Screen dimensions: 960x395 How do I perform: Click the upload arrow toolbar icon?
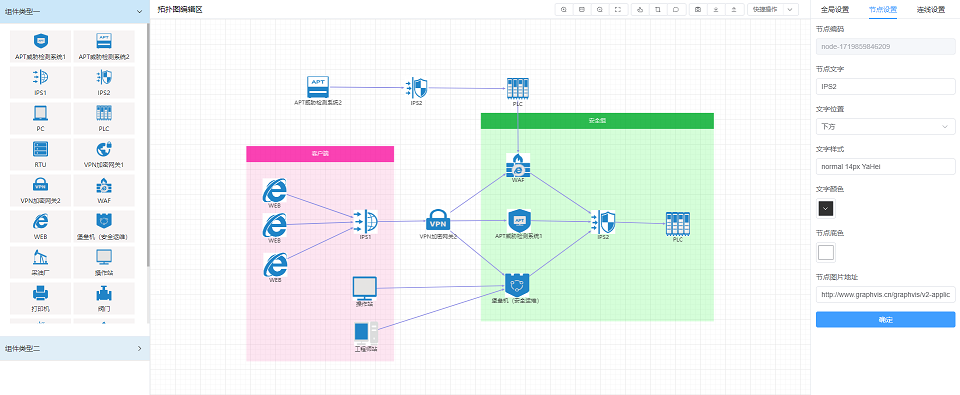pyautogui.click(x=733, y=9)
